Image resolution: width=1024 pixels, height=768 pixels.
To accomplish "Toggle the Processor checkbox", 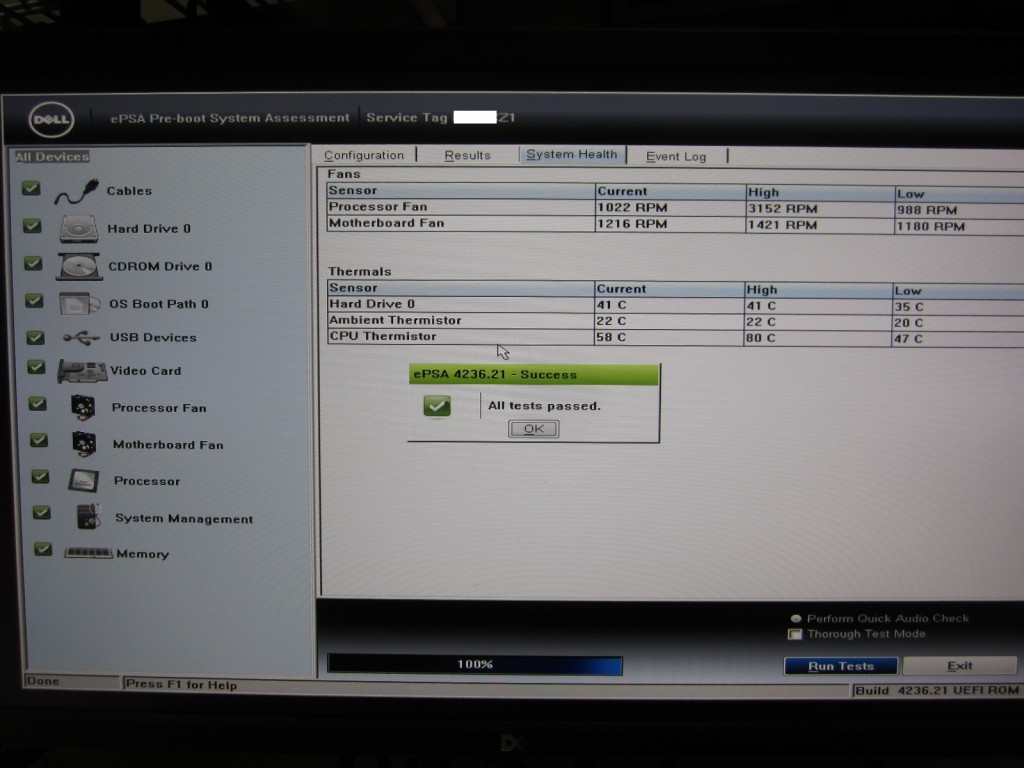I will [40, 476].
